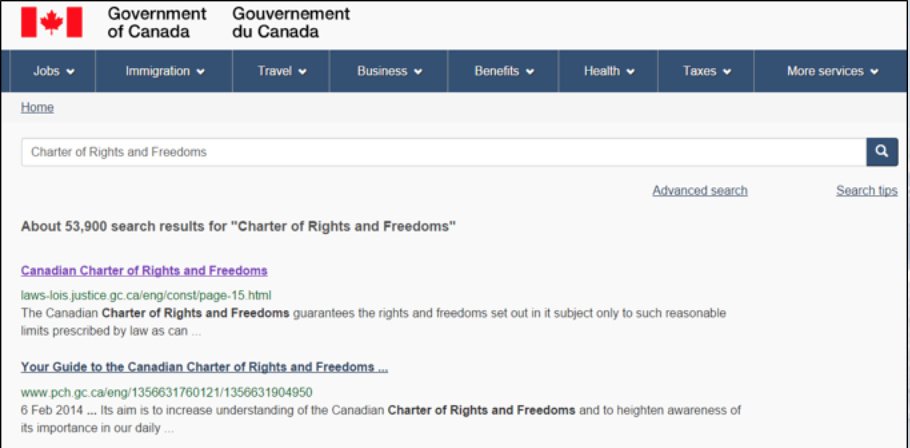This screenshot has width=910, height=448.
Task: Click the Gouvernement du Canada French title
Action: 291,22
